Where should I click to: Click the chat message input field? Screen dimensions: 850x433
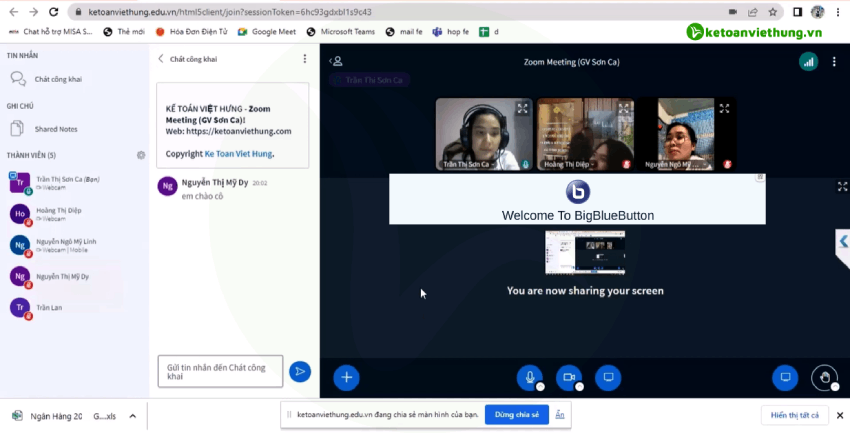(220, 371)
